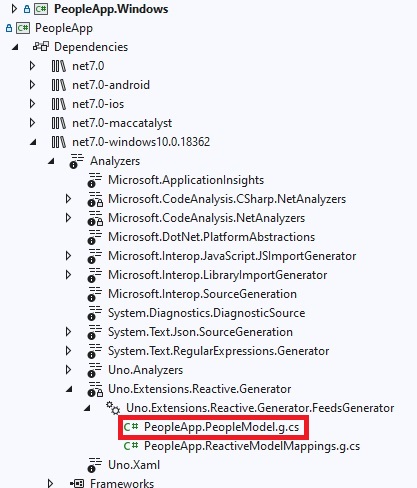
Task: Select the Dependencies label
Action: pyautogui.click(x=91, y=47)
